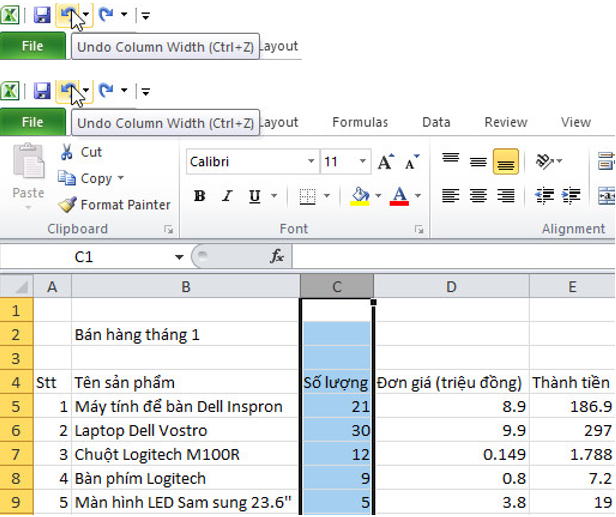Click the Name Box showing C1
The height and width of the screenshot is (517, 616).
86,257
